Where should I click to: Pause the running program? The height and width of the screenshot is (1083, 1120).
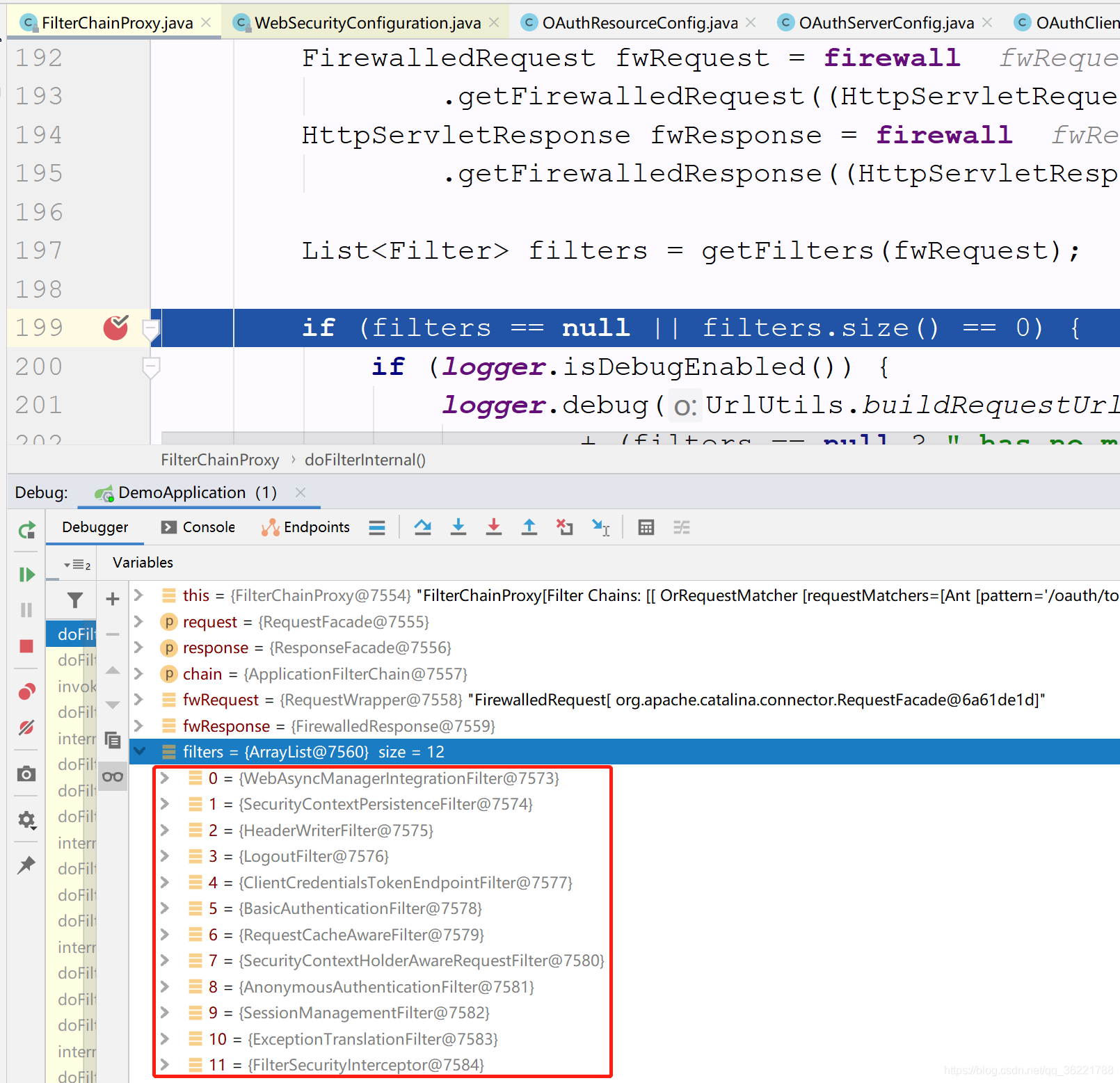[26, 610]
